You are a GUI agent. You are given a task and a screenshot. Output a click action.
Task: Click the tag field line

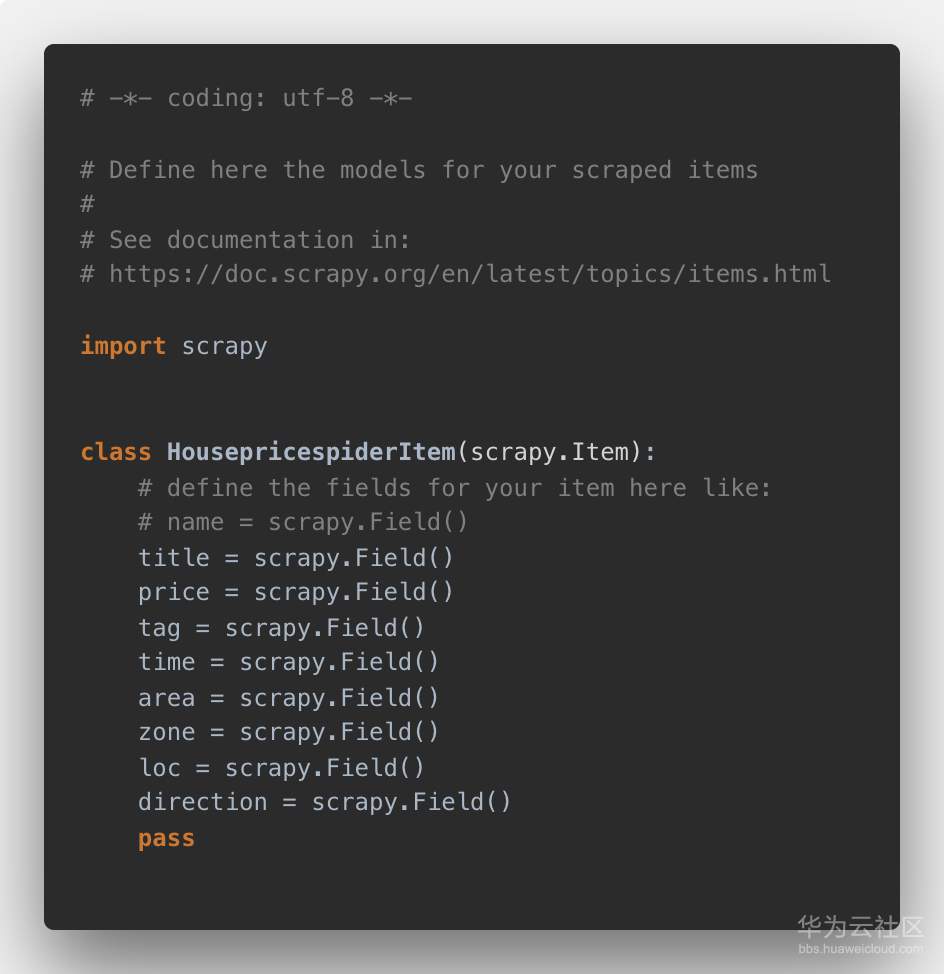[x=281, y=627]
